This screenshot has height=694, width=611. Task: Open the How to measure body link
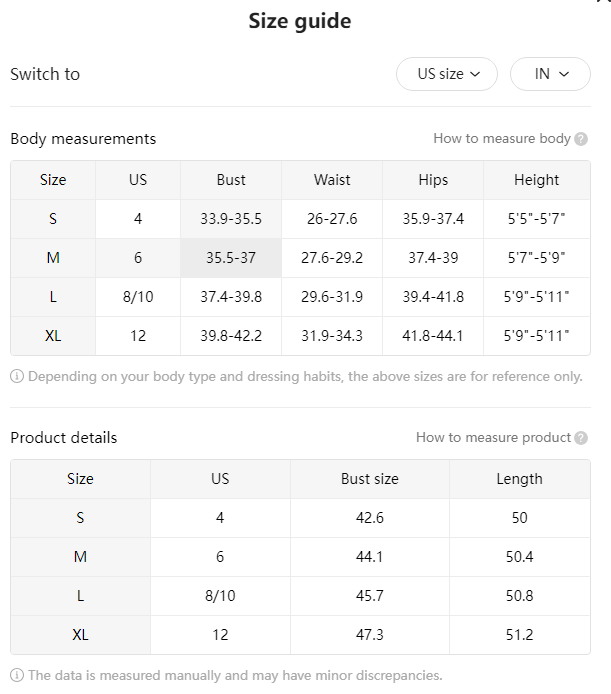[x=502, y=139]
